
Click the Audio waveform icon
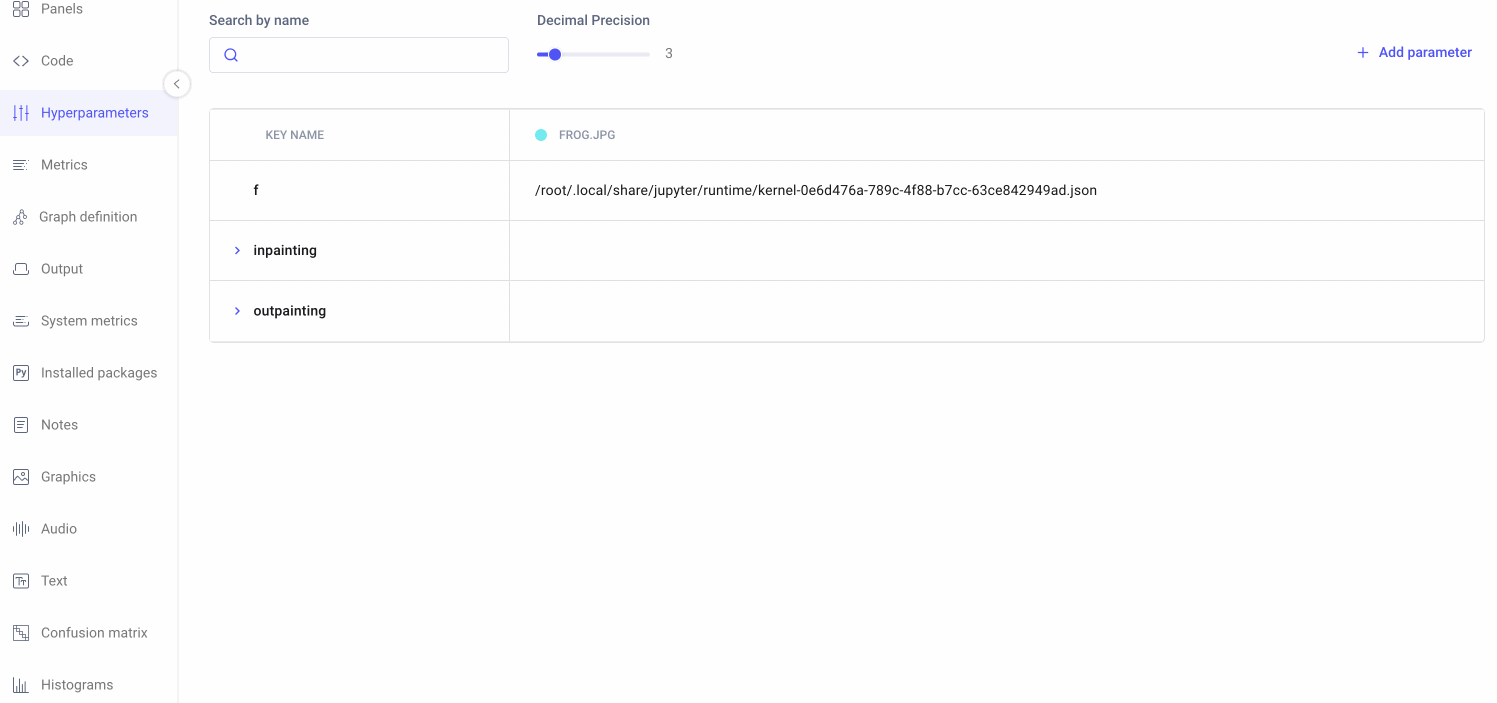point(20,529)
